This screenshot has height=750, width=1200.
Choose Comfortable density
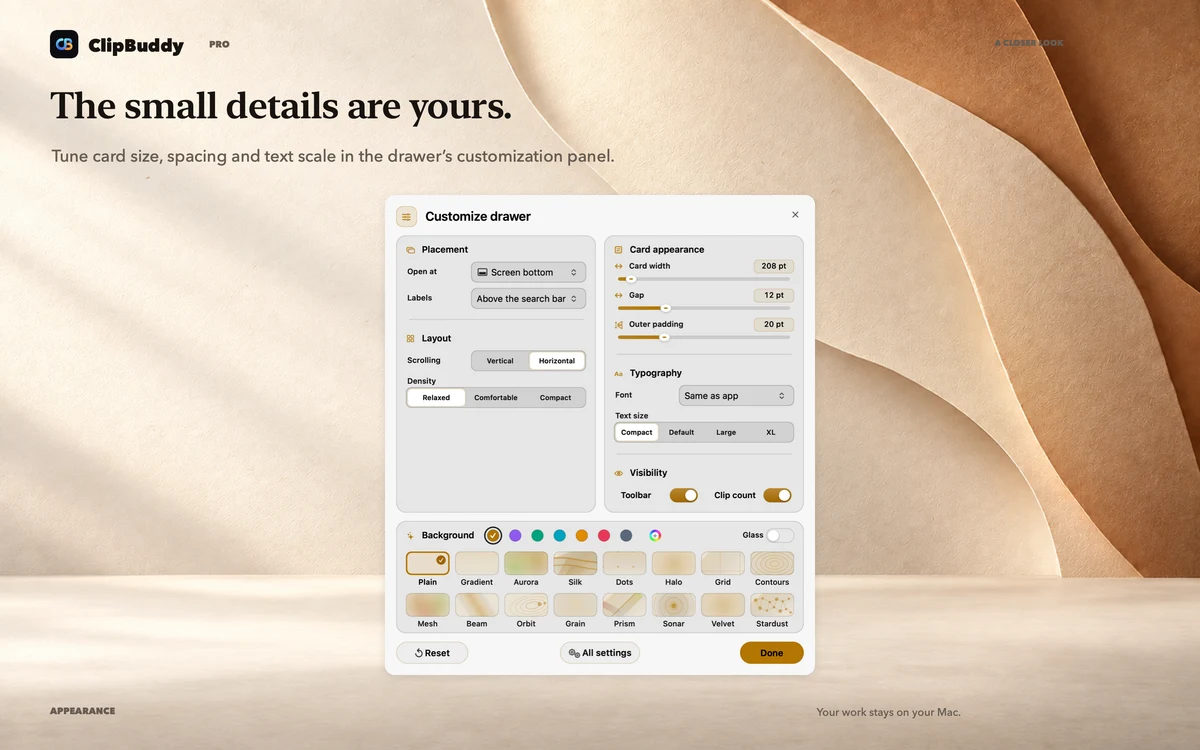496,398
